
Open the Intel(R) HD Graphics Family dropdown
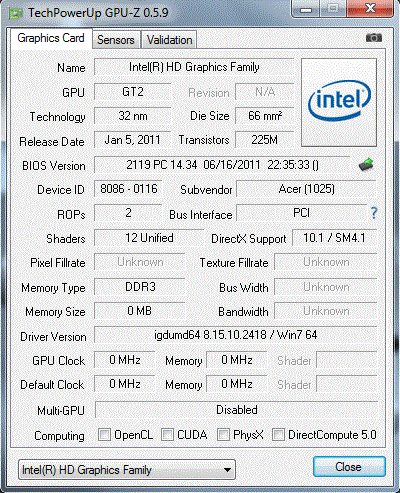(127, 470)
